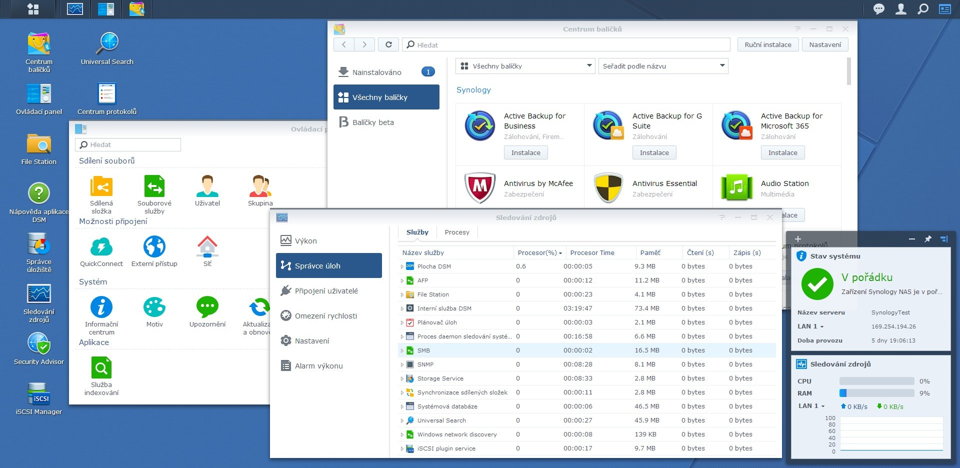Viewport: 960px width, 468px height.
Task: Install Active Backup for G Suite
Action: 654,153
